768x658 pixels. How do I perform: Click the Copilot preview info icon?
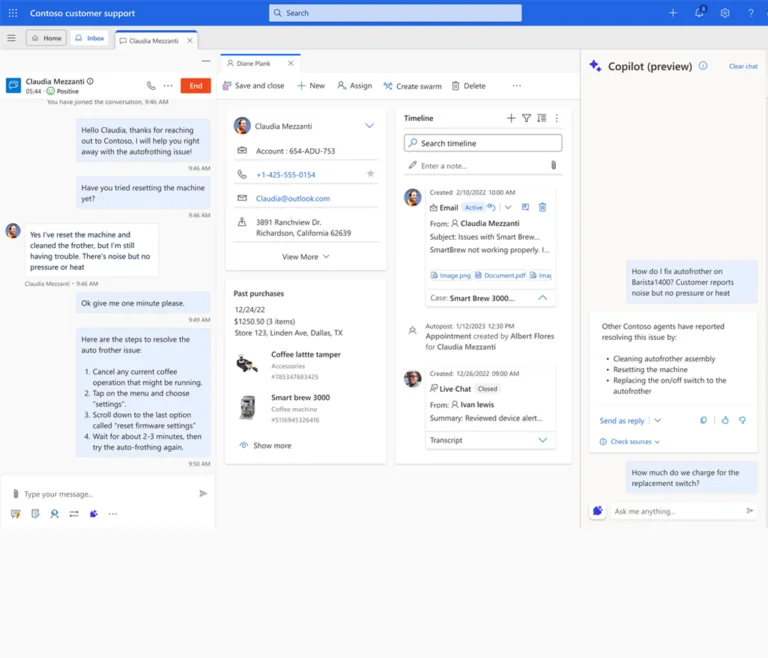point(703,66)
